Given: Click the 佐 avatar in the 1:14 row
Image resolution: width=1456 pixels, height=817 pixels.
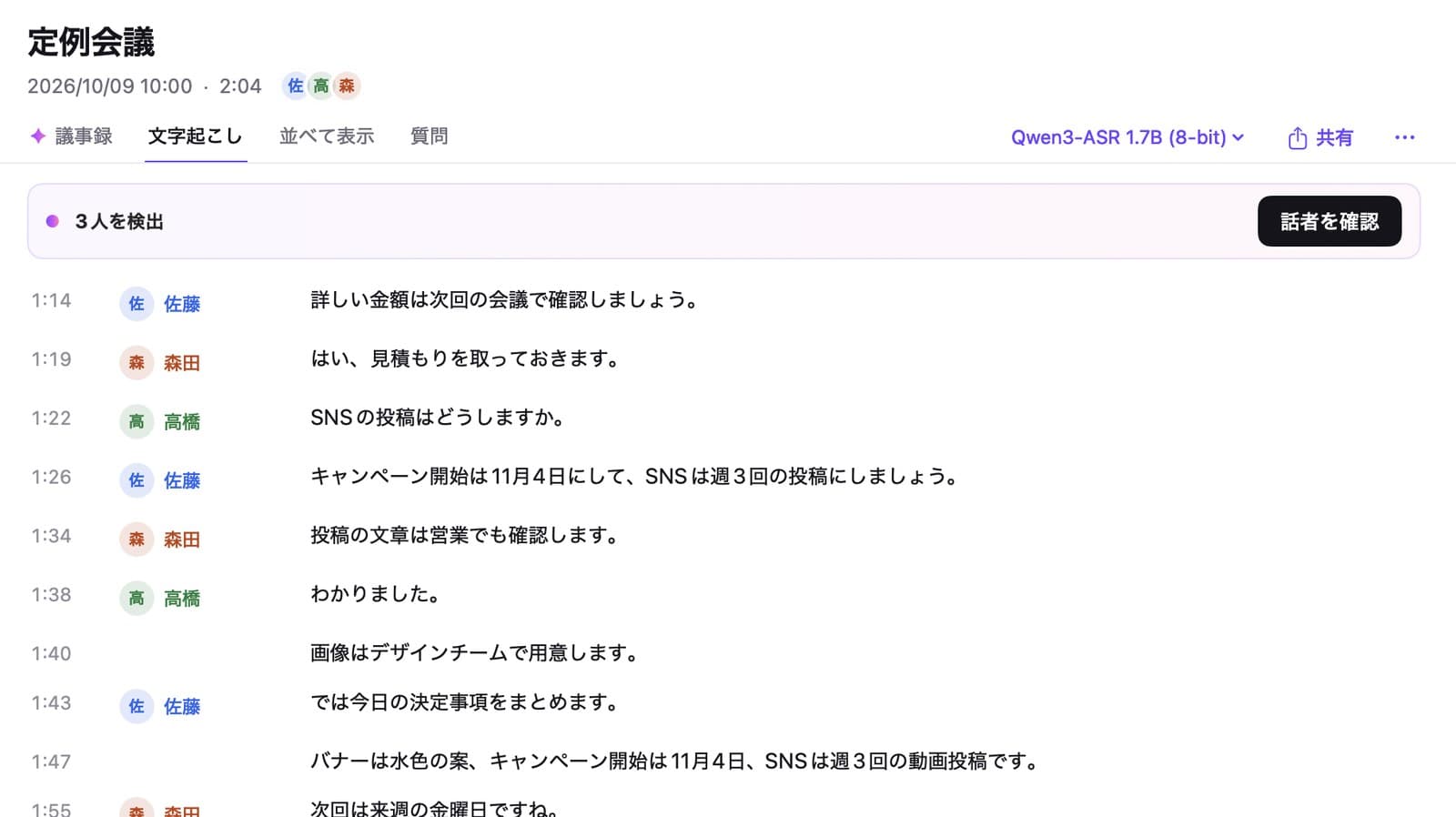Looking at the screenshot, I should coord(136,304).
